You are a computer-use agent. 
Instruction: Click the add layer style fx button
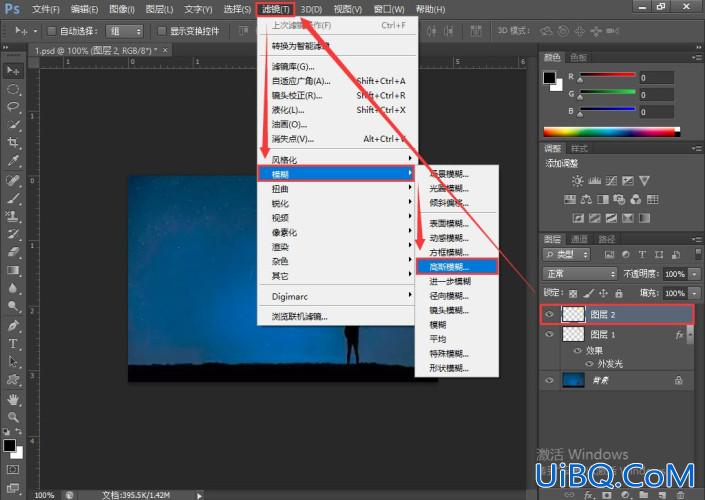tap(589, 494)
